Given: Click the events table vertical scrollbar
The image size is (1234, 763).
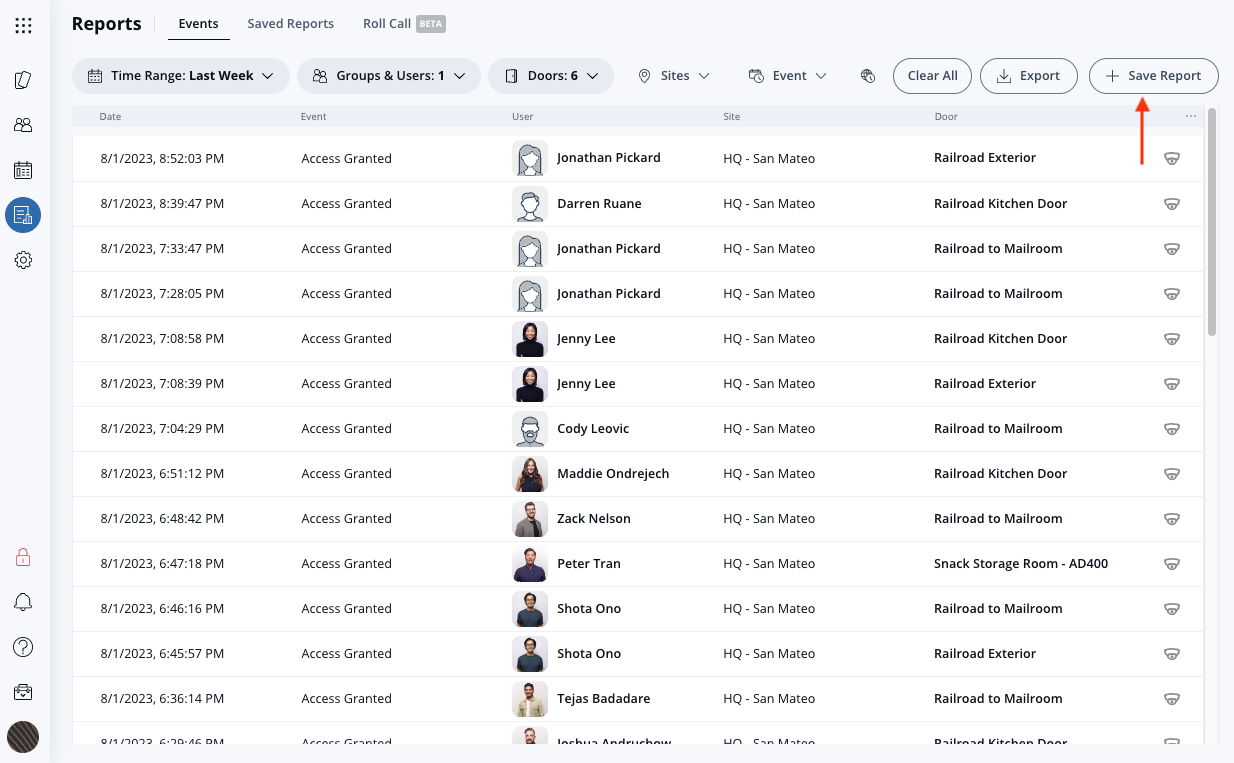Looking at the screenshot, I should point(1212,220).
